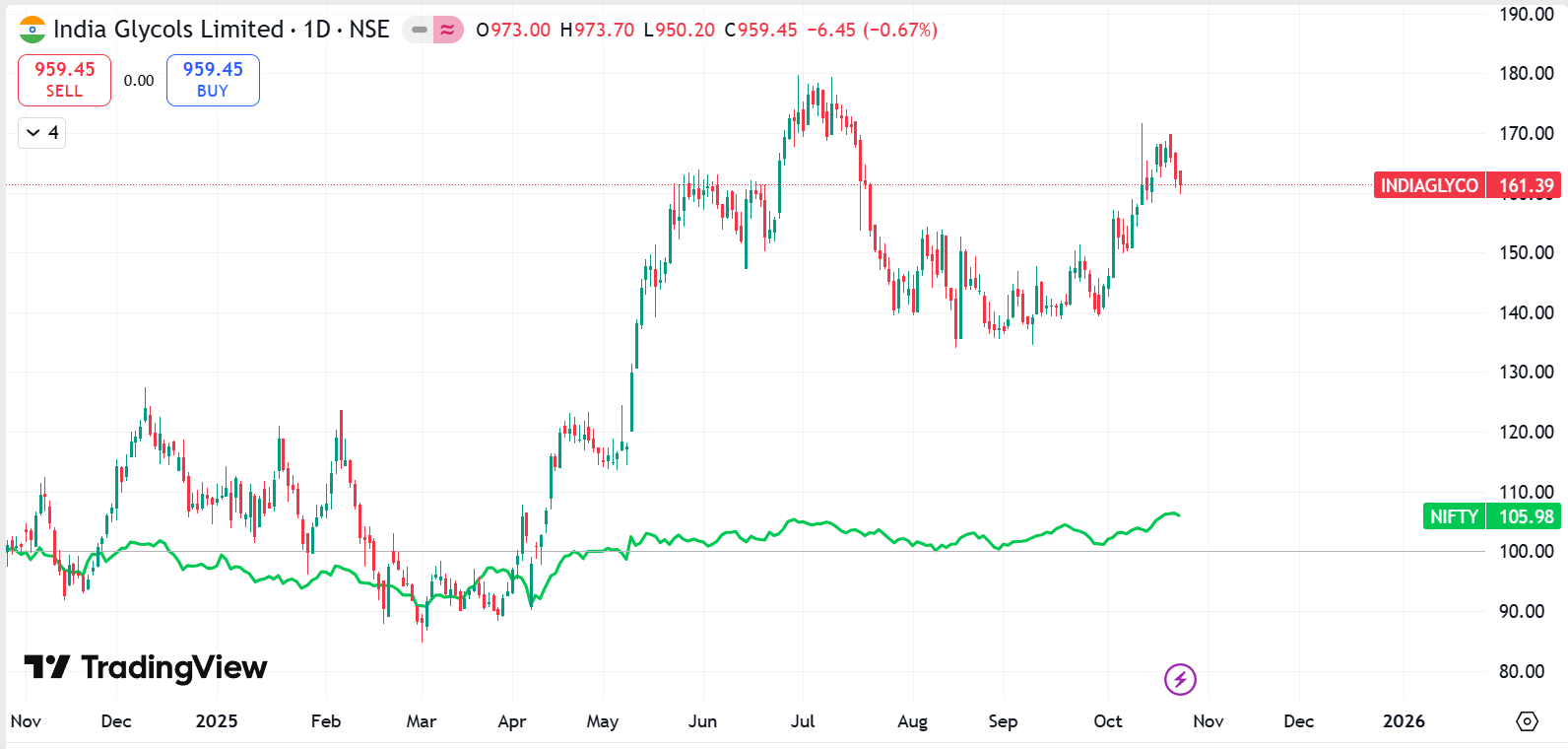
Task: Click the 0.00 spread value
Action: pyautogui.click(x=139, y=81)
